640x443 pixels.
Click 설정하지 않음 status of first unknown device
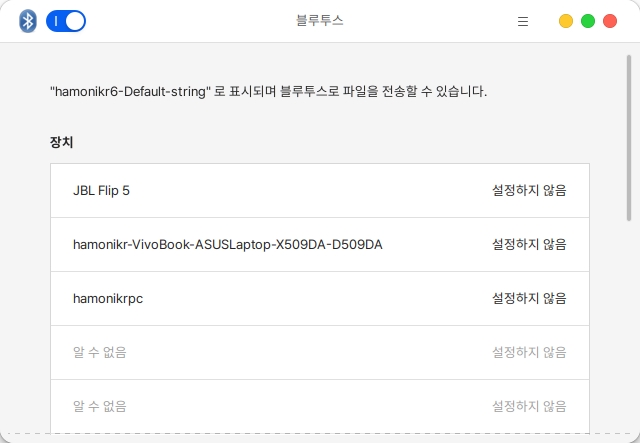(x=529, y=352)
